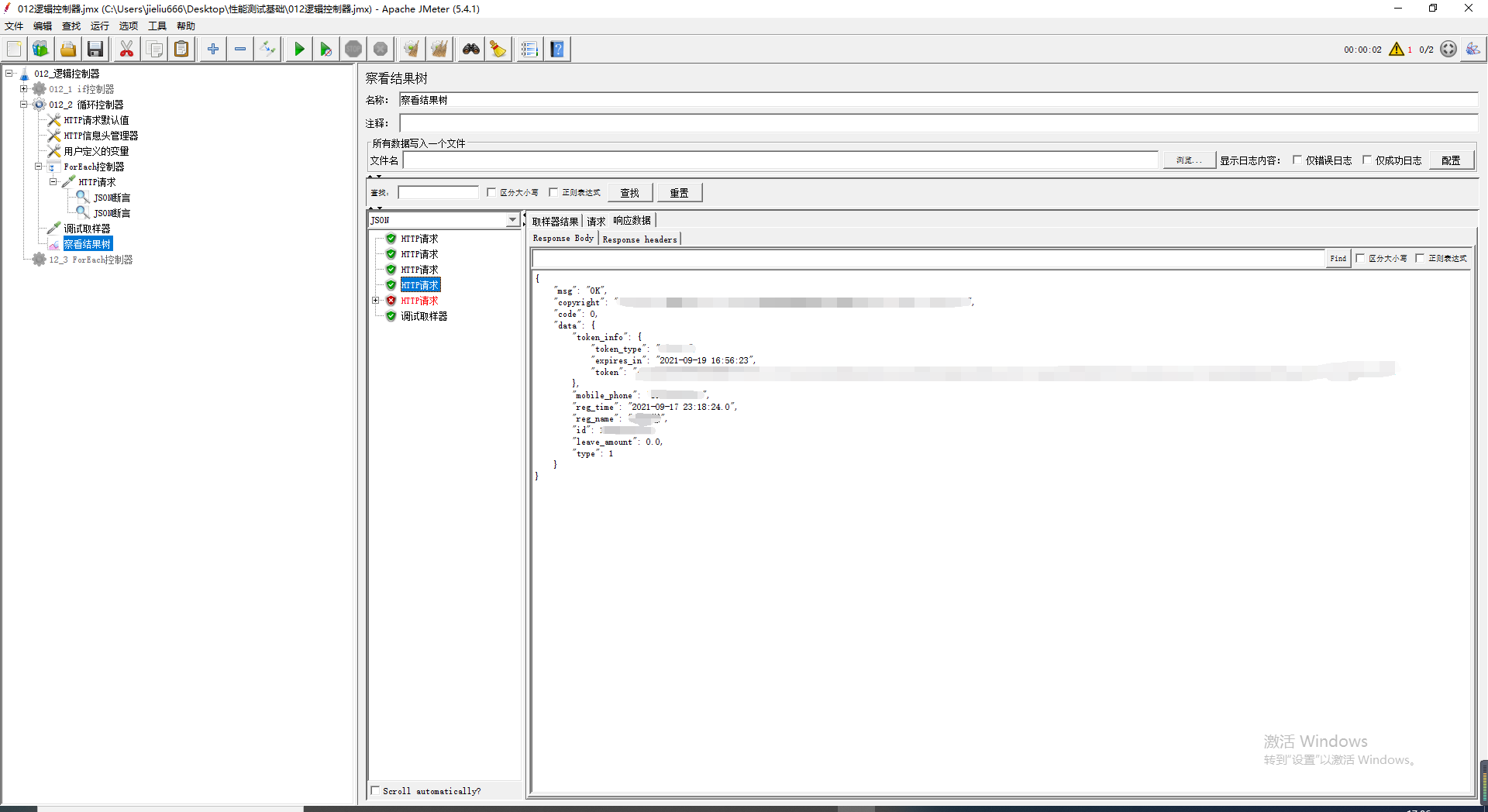Click the Collapse all minus icon

pos(240,49)
